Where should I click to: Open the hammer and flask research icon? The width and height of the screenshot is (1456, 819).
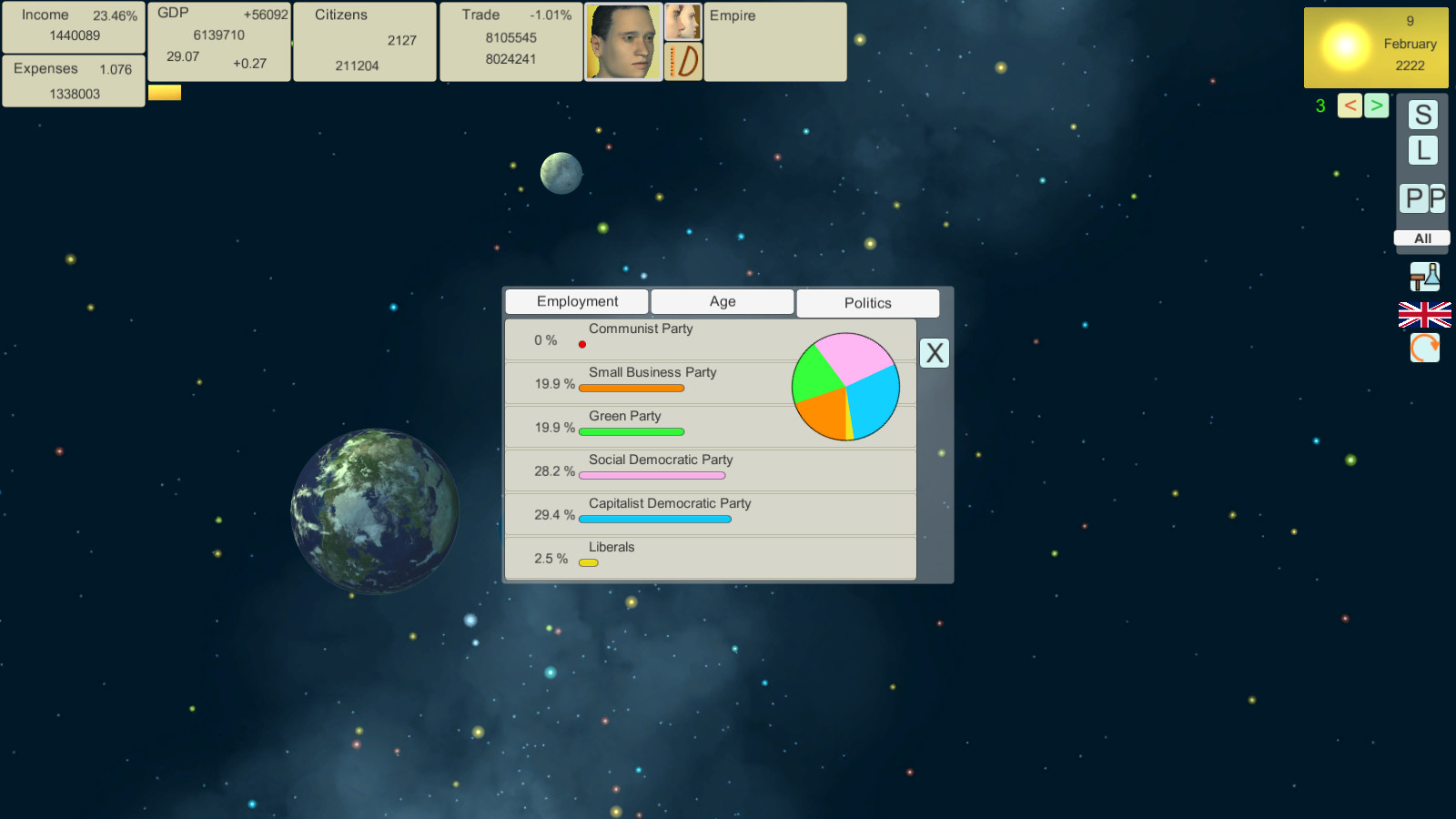(x=1424, y=277)
